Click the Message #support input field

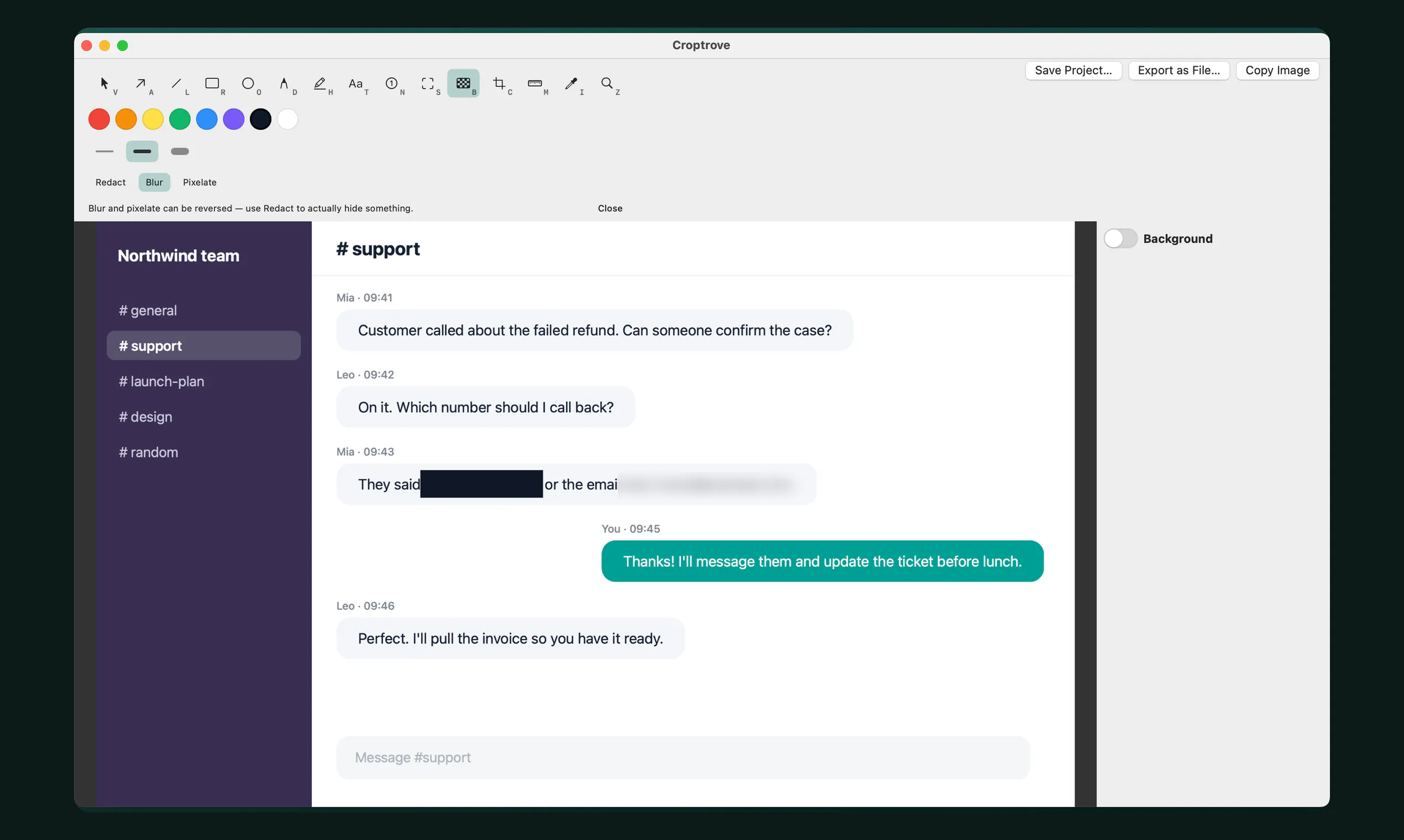(x=683, y=758)
